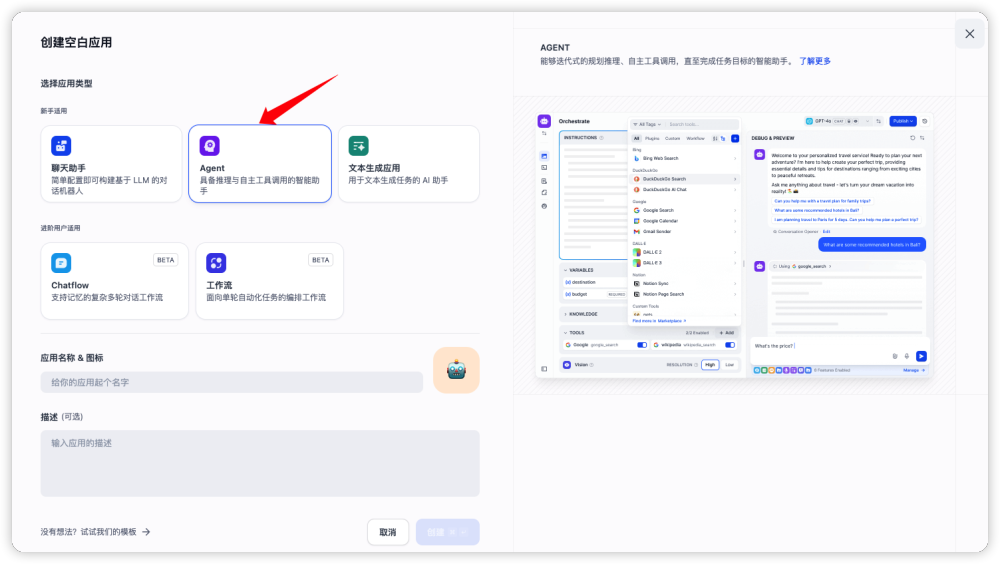1000x564 pixels.
Task: Select the Chatflow blue icon
Action: (x=61, y=263)
